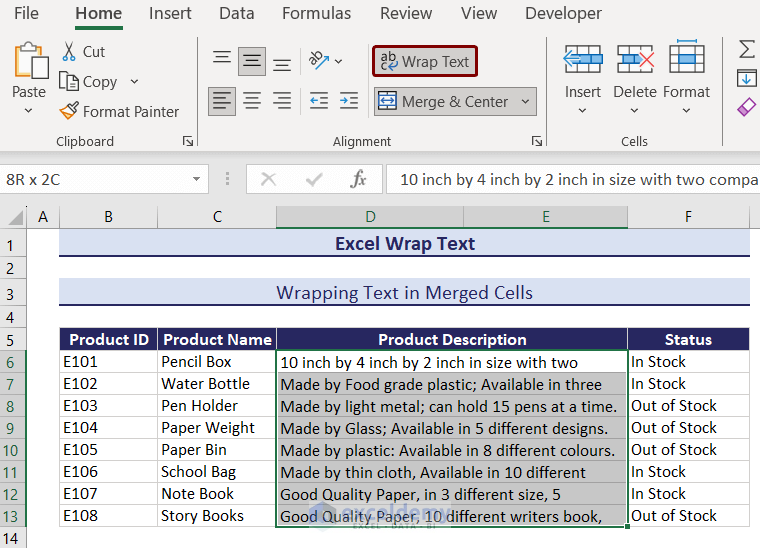760x548 pixels.
Task: Switch to the View tab
Action: pyautogui.click(x=479, y=14)
